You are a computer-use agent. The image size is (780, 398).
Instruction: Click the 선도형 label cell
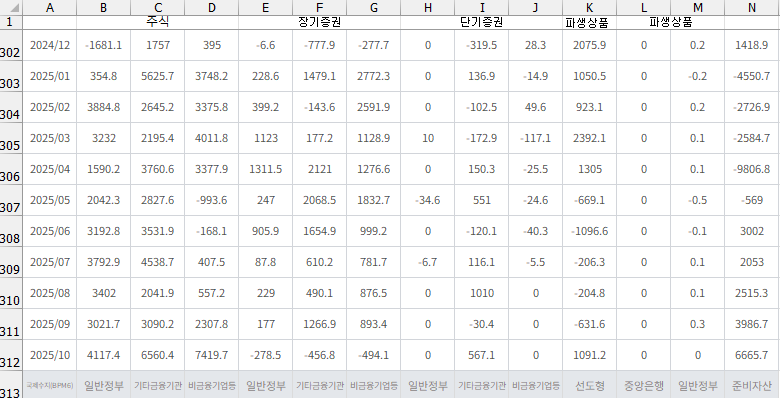(589, 386)
